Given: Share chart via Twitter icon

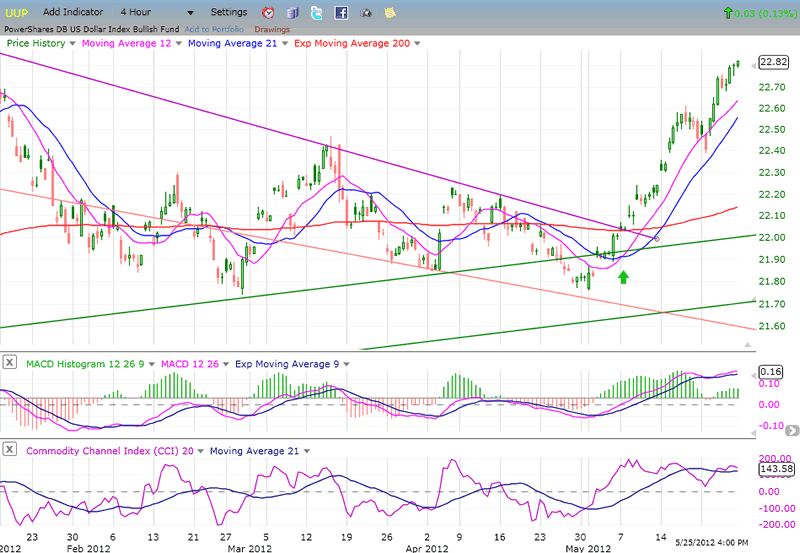Looking at the screenshot, I should point(316,13).
